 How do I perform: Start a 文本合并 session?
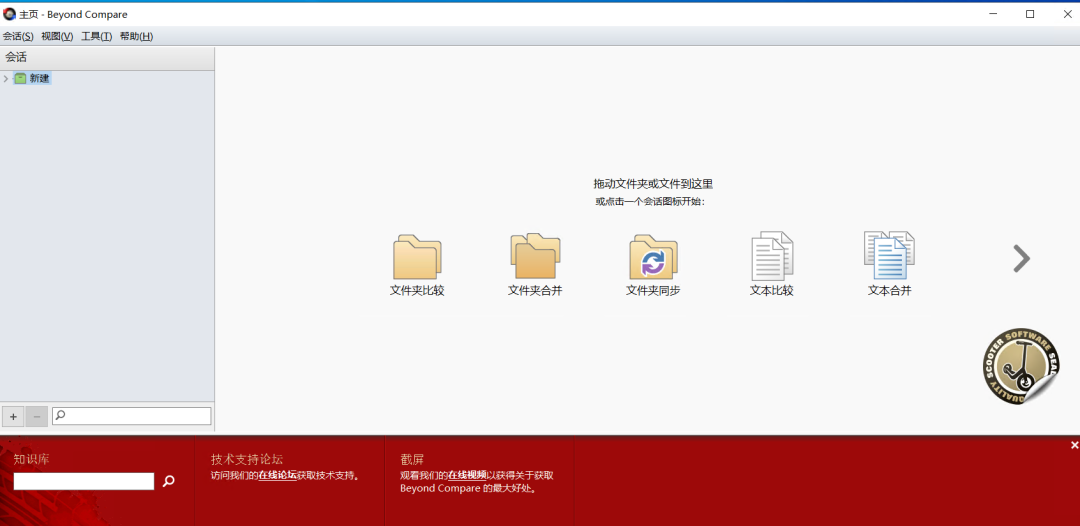pyautogui.click(x=889, y=265)
